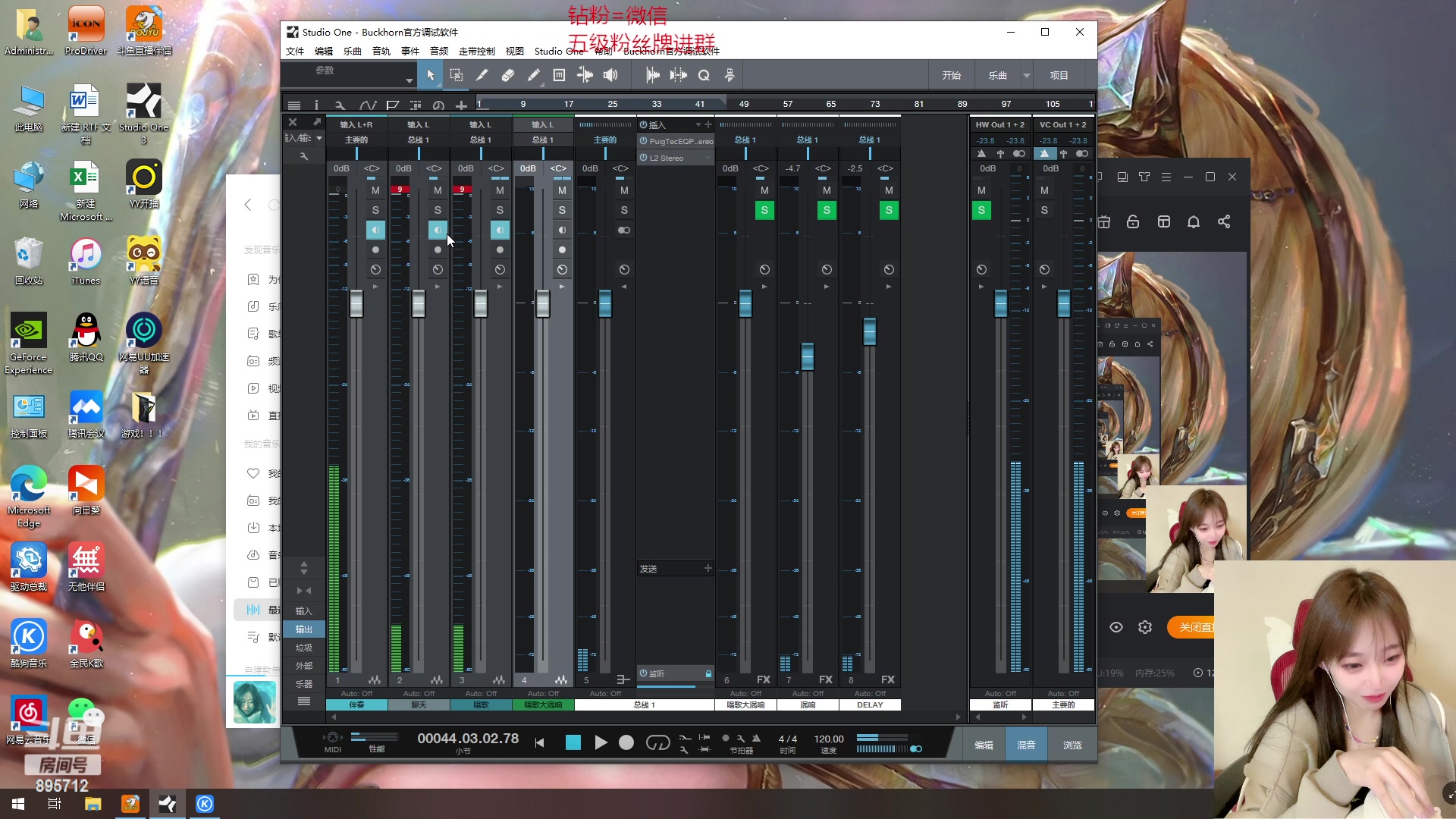The image size is (1456, 819).
Task: Open the 乐曲 dropdown arrow
Action: tap(1027, 75)
